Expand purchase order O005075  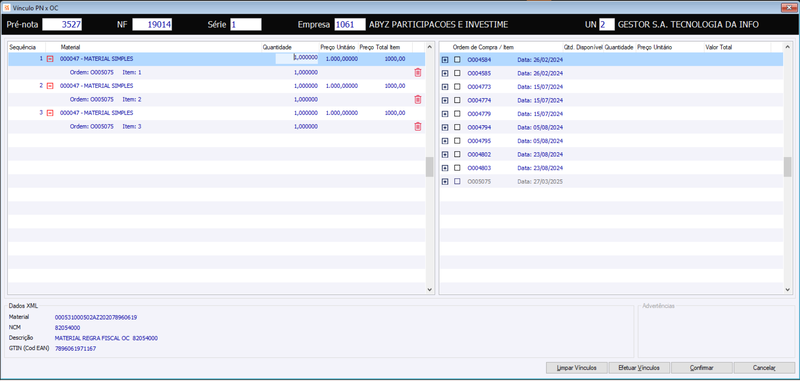pyautogui.click(x=445, y=182)
